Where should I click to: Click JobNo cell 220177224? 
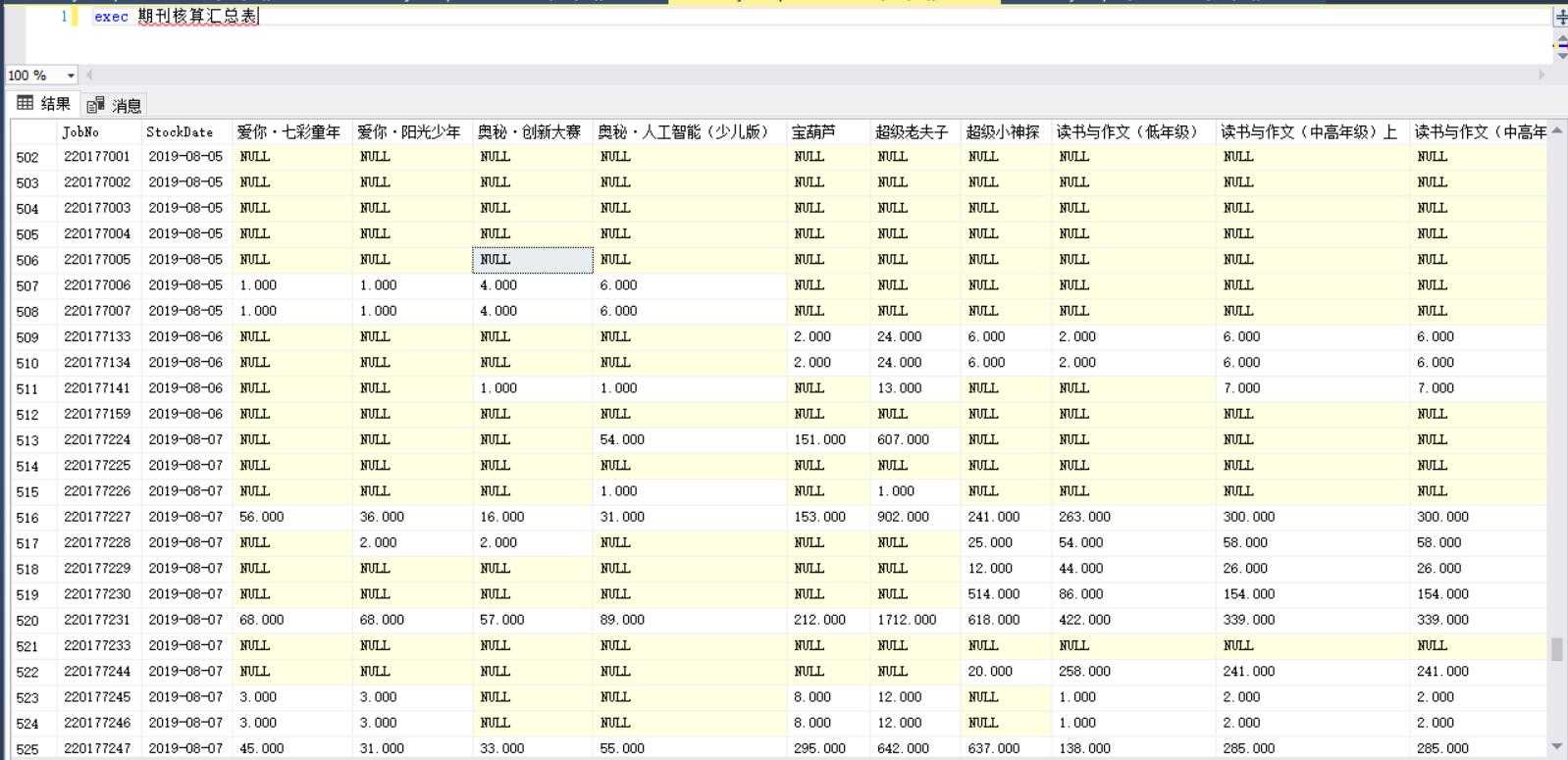click(98, 439)
